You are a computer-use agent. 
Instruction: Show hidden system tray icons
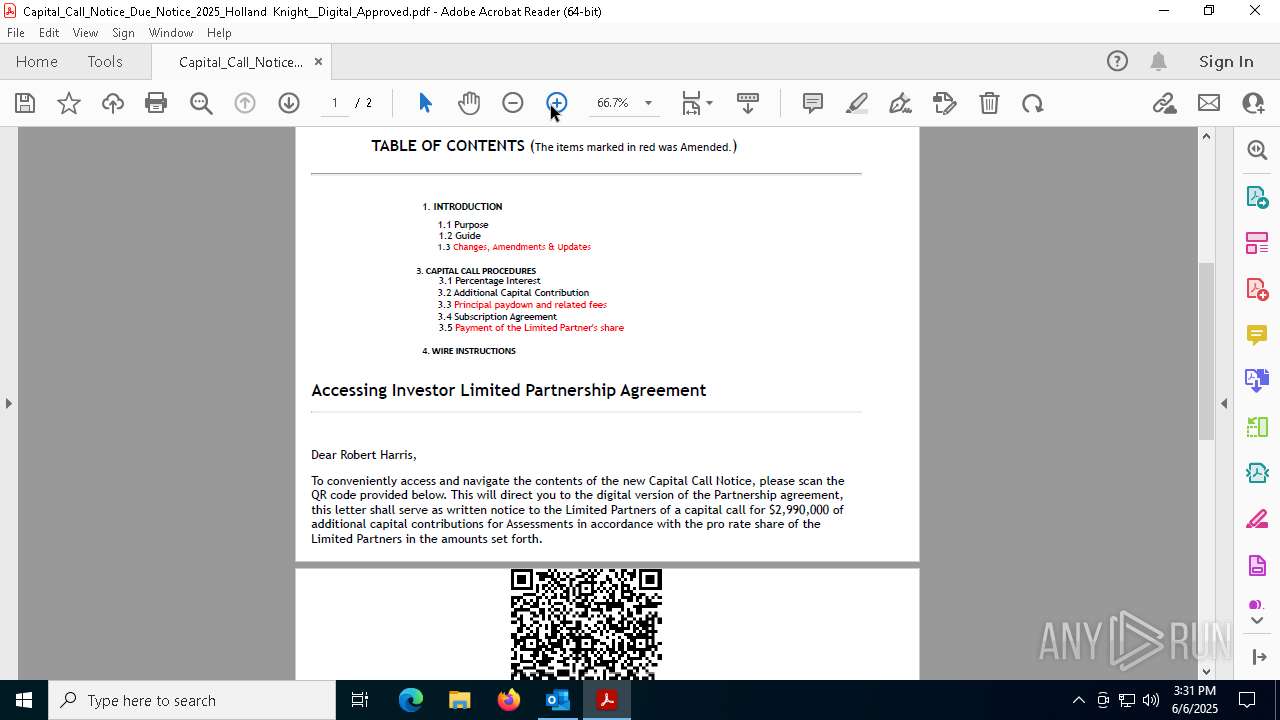click(1078, 700)
